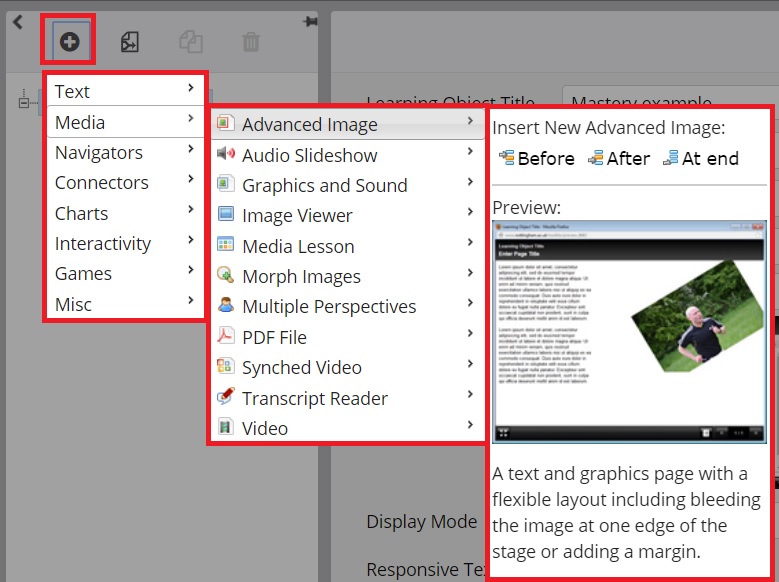
Task: Insert Advanced Image After current page
Action: point(619,158)
